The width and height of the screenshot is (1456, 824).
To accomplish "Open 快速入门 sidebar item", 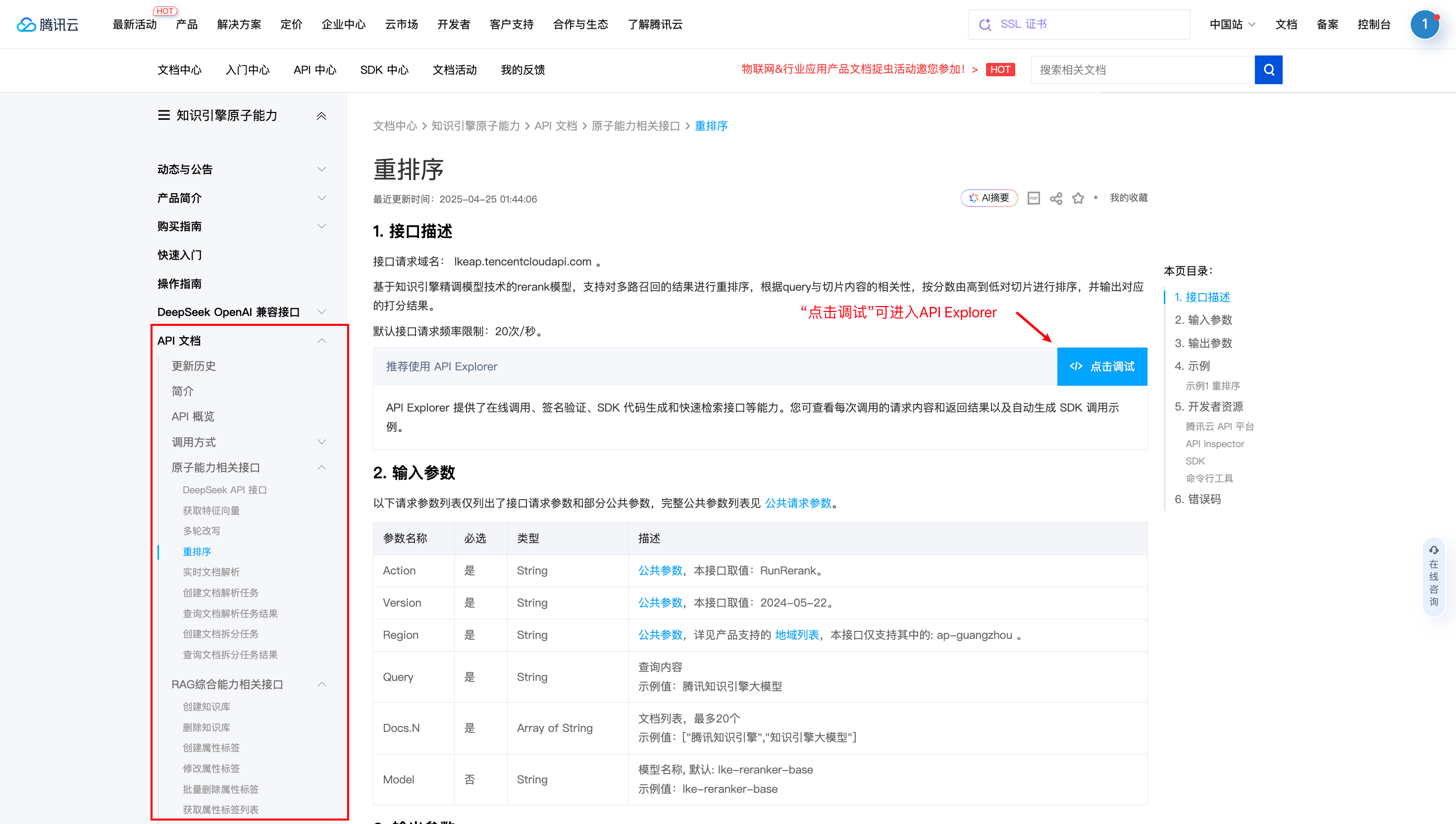I will [x=179, y=255].
